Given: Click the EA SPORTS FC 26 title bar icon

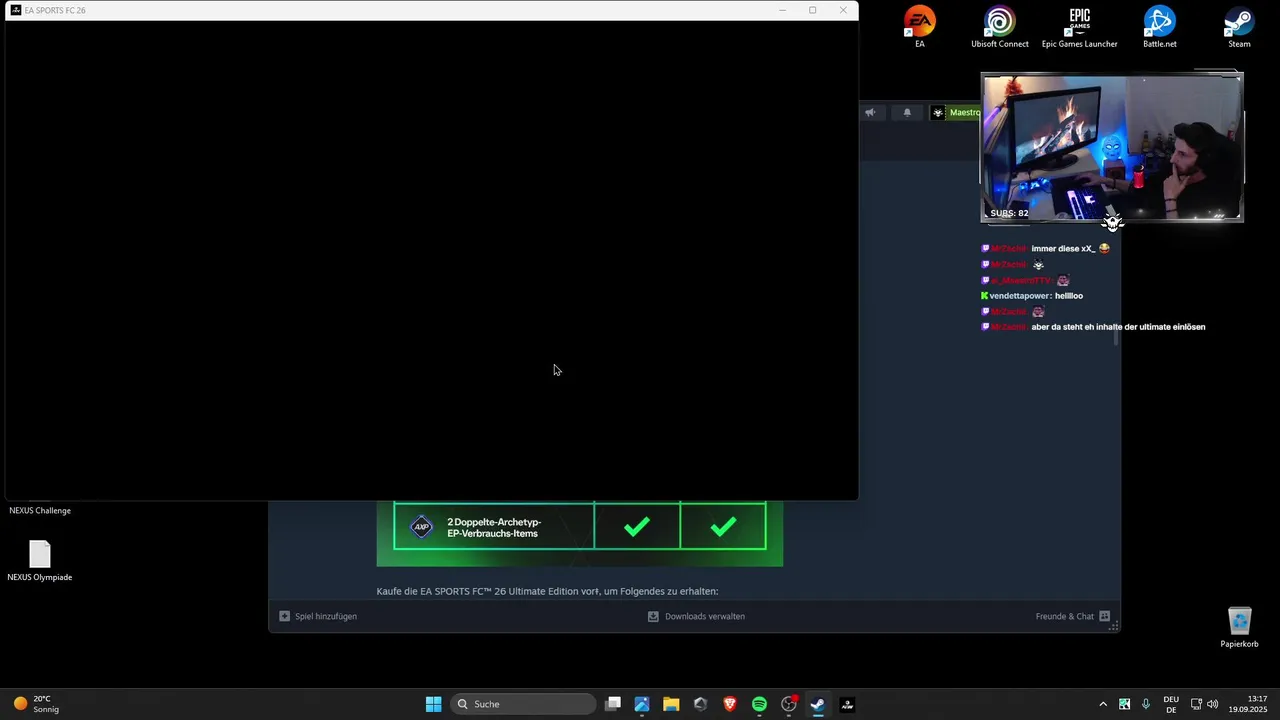Looking at the screenshot, I should (16, 10).
